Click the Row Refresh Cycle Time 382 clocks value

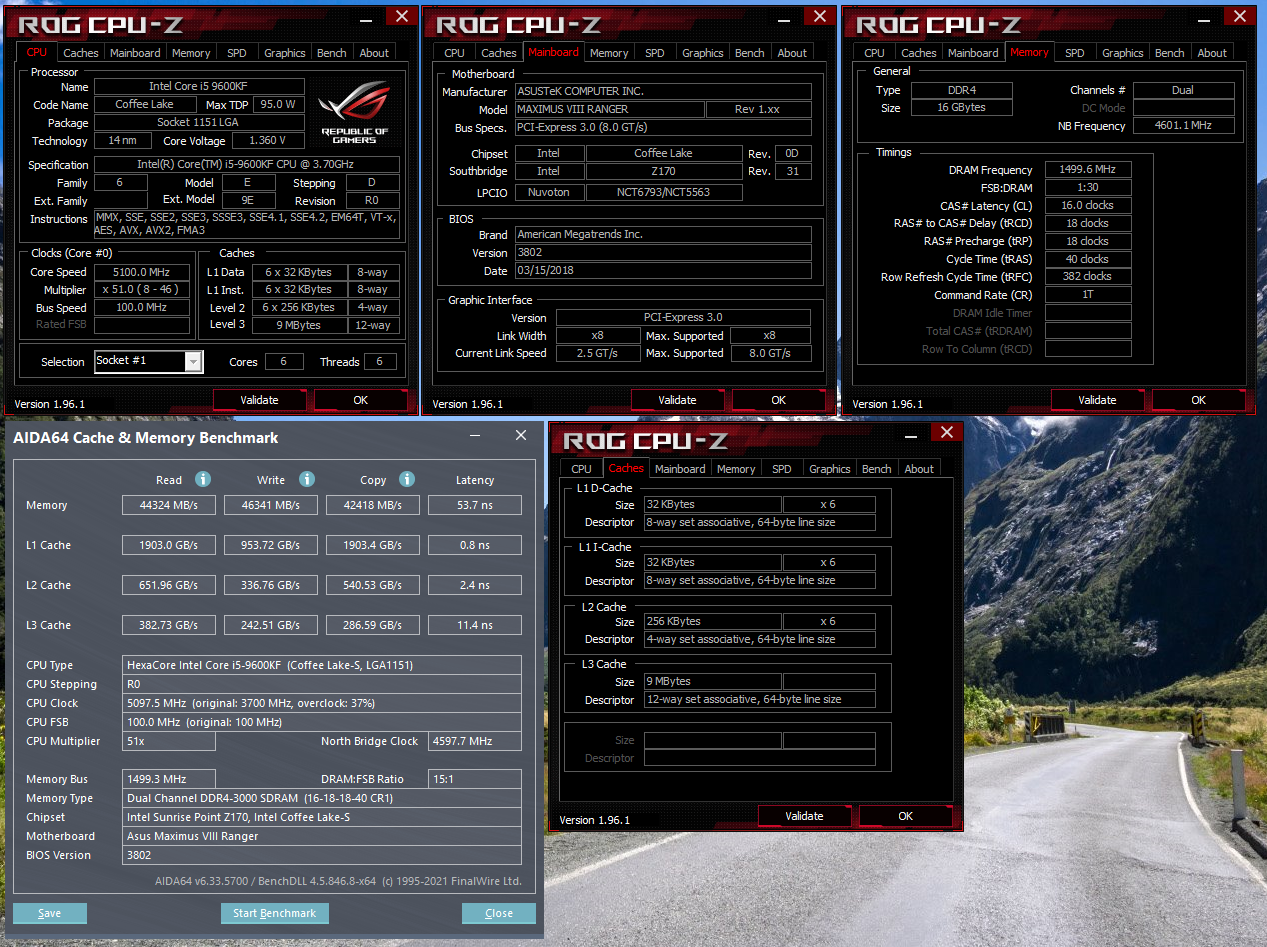pos(1088,277)
